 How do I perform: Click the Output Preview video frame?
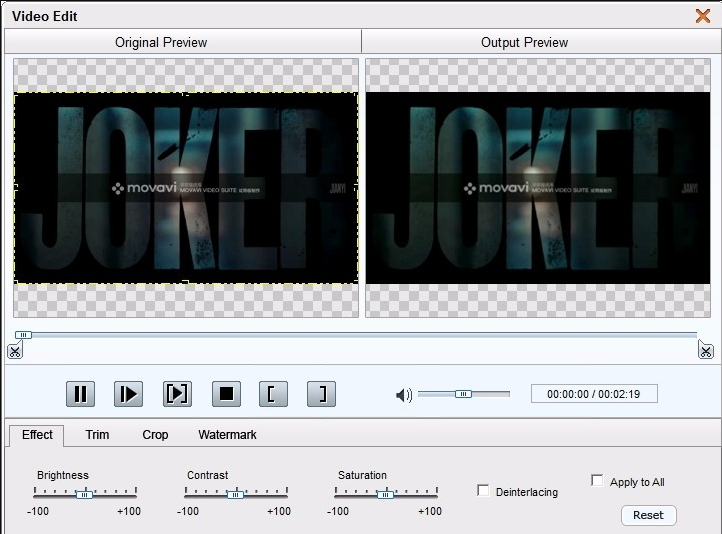pos(538,188)
